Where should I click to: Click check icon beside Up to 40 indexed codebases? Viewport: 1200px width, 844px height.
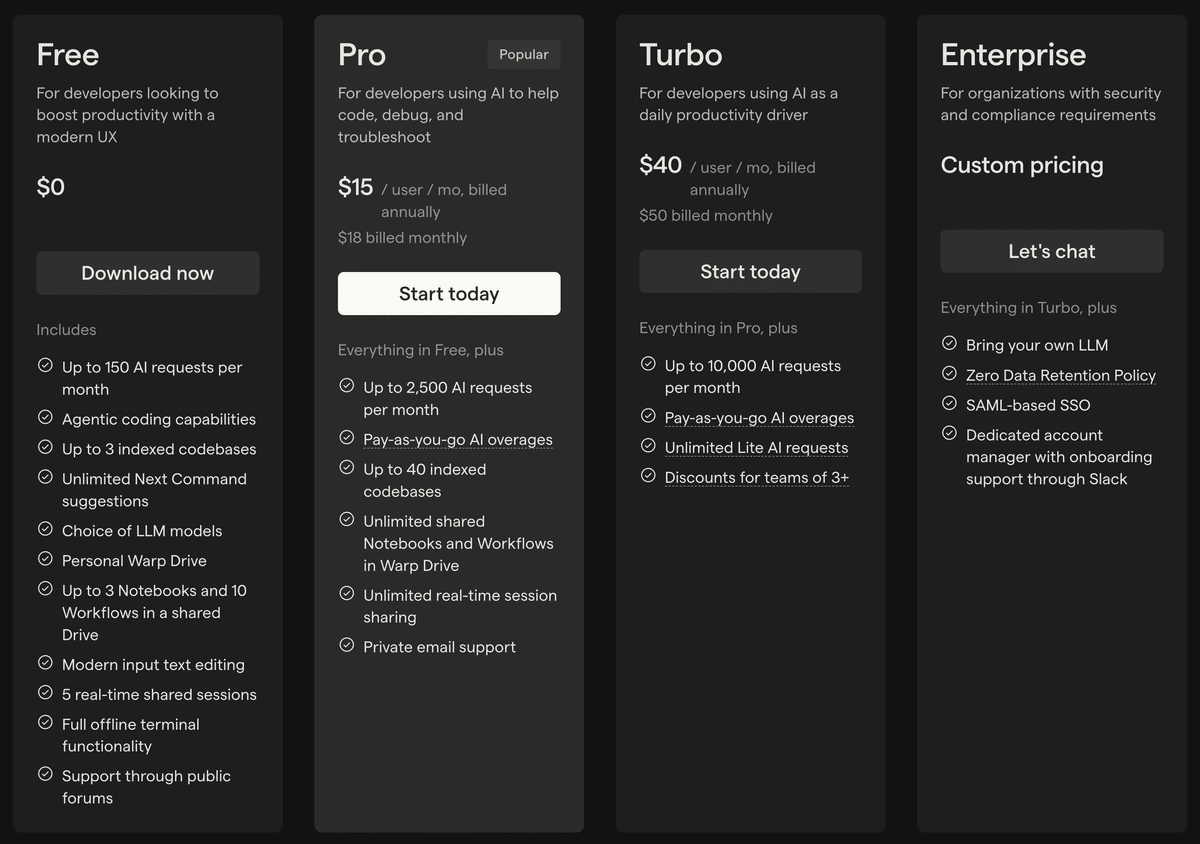click(x=347, y=467)
